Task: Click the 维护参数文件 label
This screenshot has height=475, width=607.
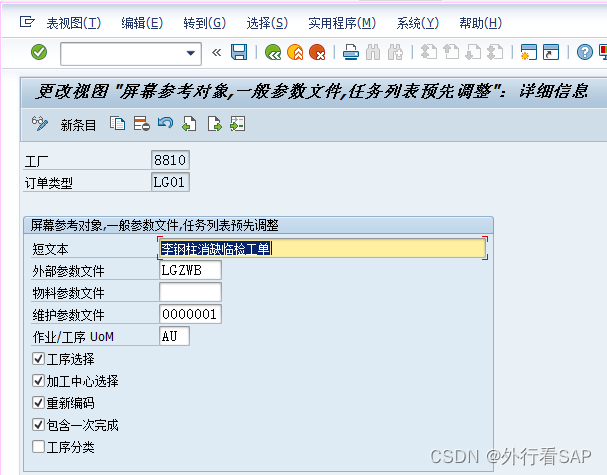Action: click(x=69, y=316)
